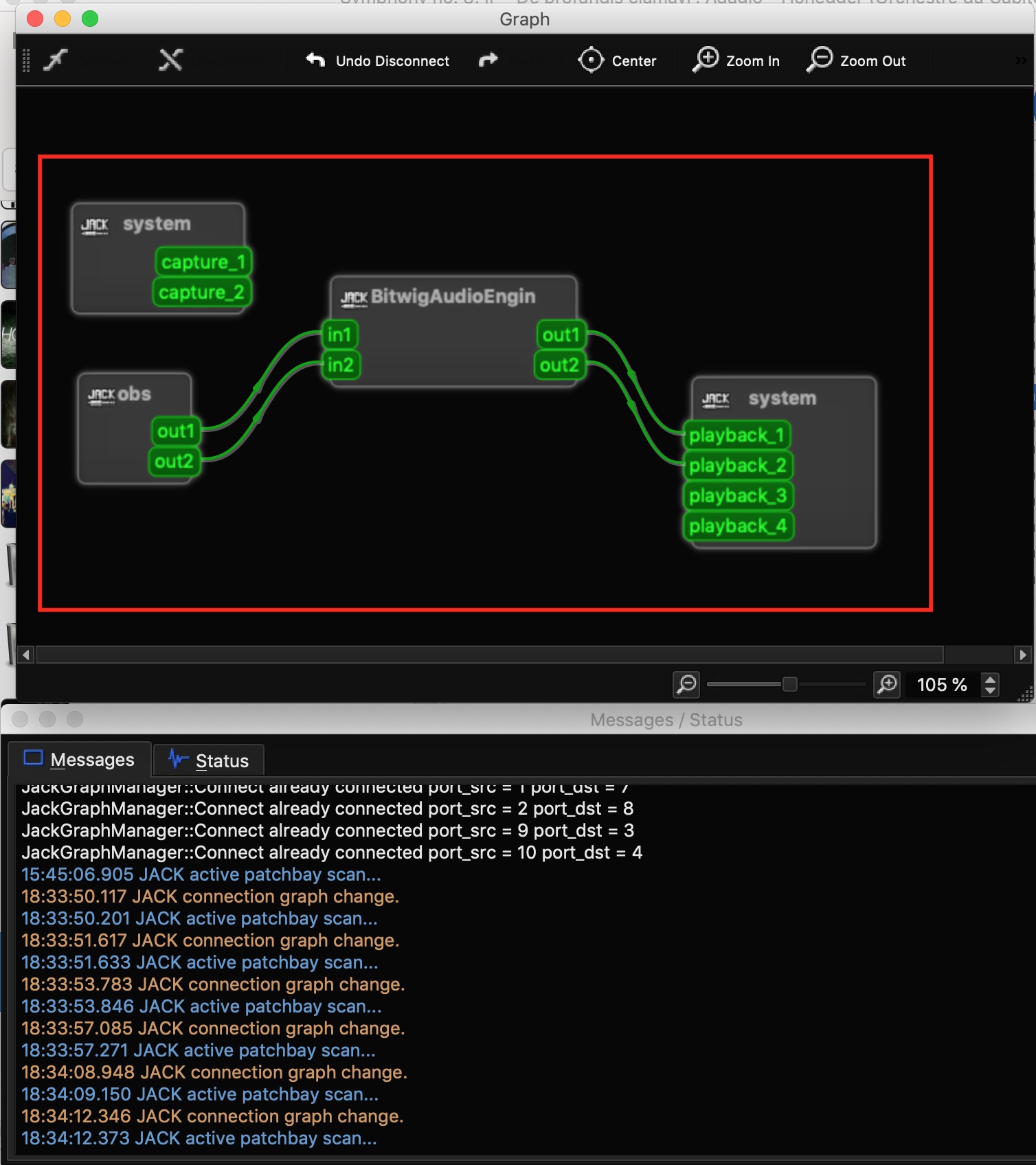Increase zoom with the stepper up arrow

pos(990,679)
